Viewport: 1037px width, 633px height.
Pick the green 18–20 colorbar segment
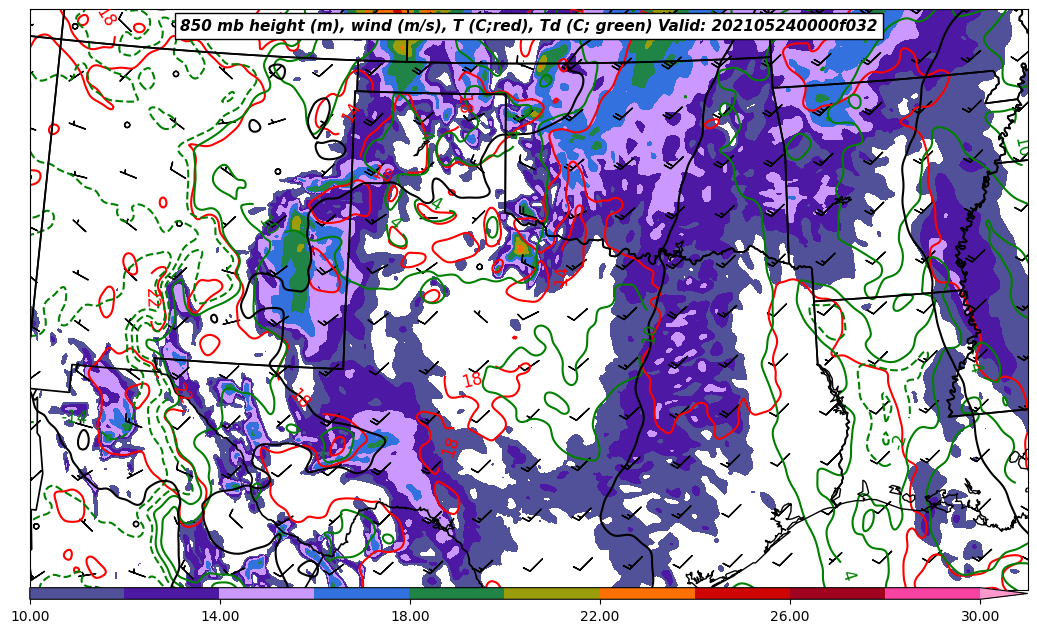point(457,593)
